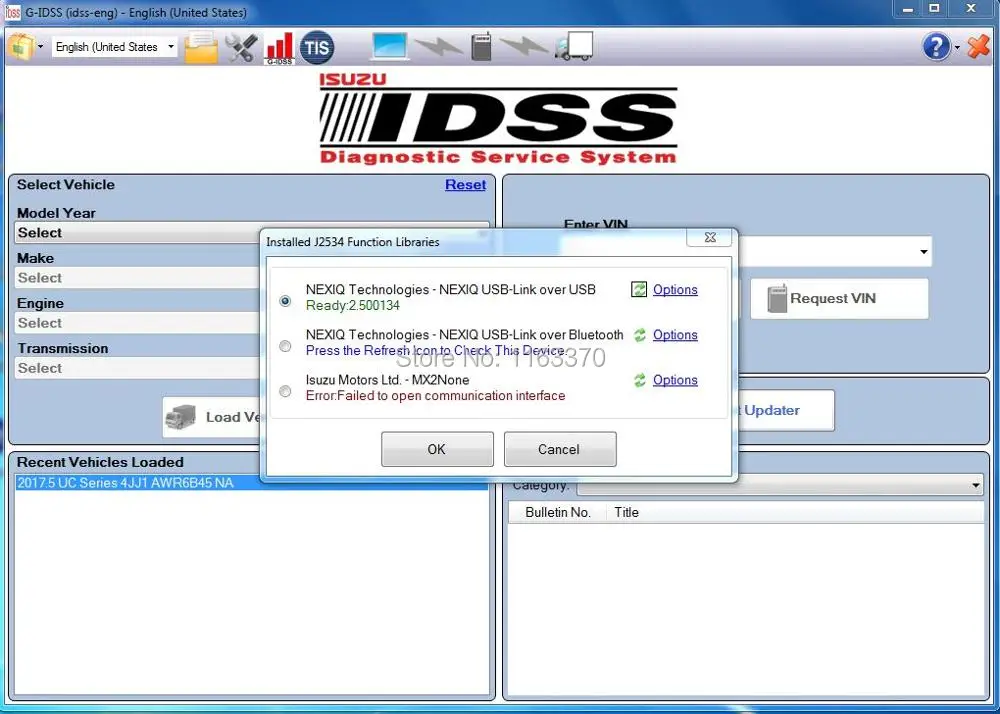Open the Engine Select dropdown
This screenshot has height=714, width=1000.
tap(137, 323)
